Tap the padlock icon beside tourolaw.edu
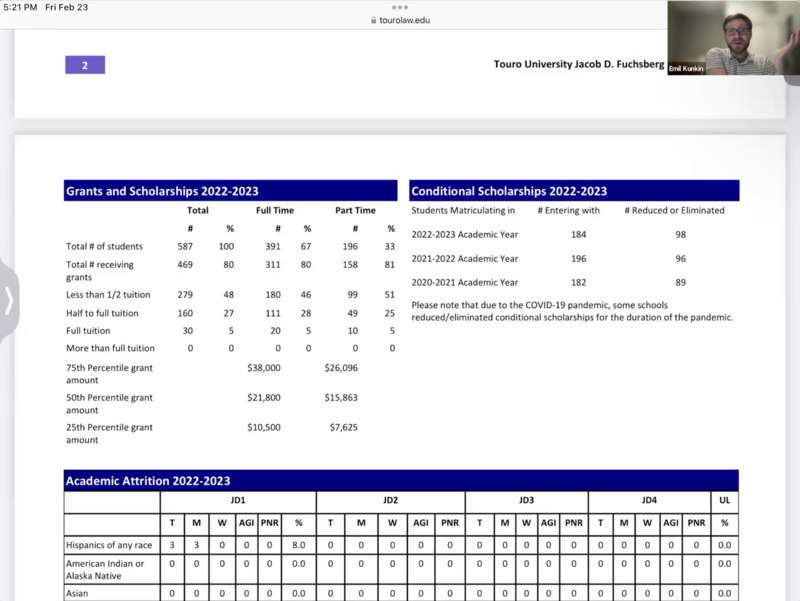 click(373, 20)
